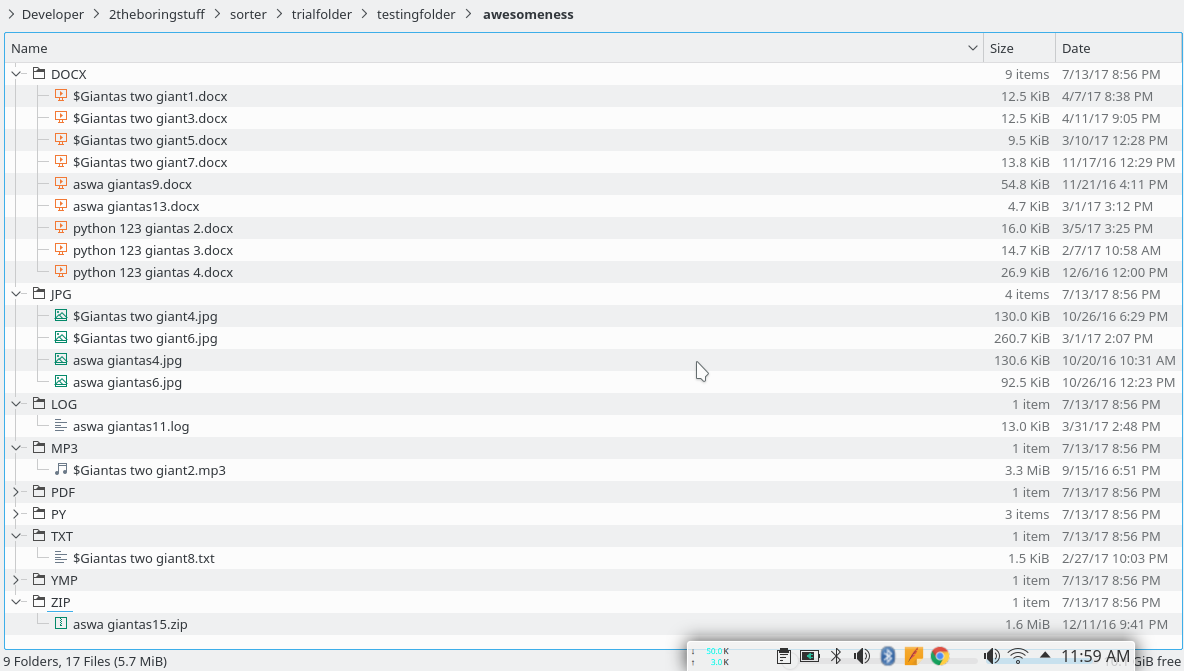Show hidden tray icons with up arrow

[1045, 654]
